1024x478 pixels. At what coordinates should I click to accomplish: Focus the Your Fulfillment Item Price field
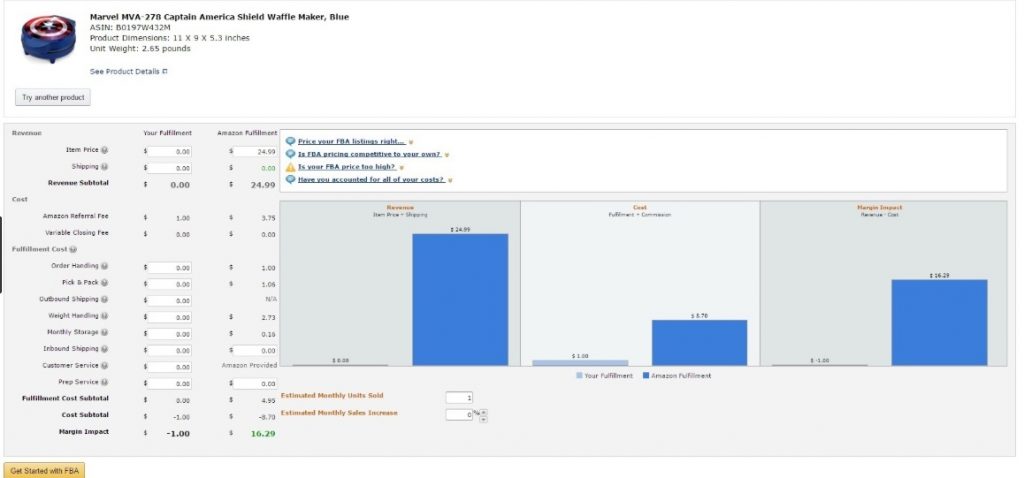point(169,151)
